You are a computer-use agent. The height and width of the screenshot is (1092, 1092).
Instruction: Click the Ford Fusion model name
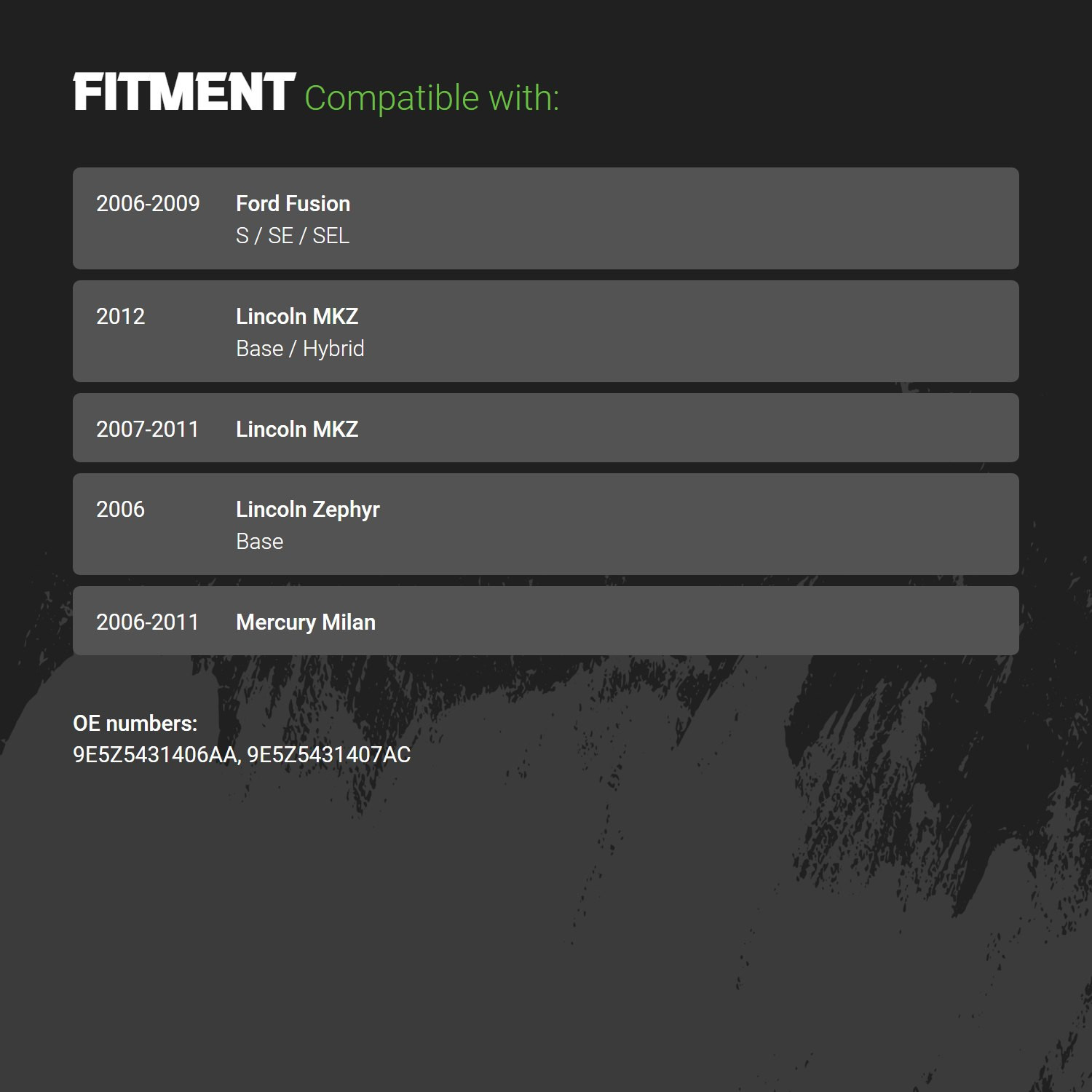293,204
